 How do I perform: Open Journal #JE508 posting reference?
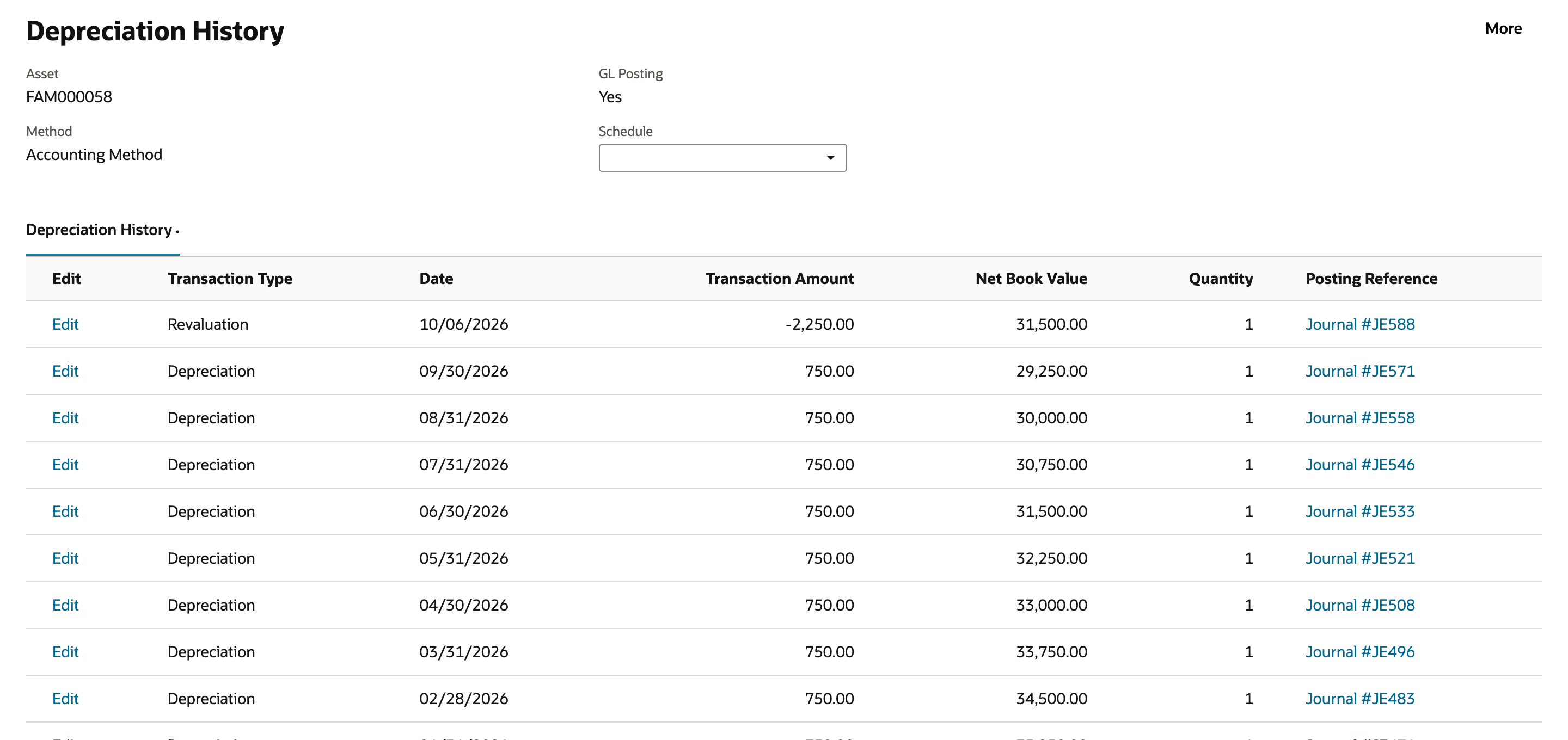(1360, 606)
